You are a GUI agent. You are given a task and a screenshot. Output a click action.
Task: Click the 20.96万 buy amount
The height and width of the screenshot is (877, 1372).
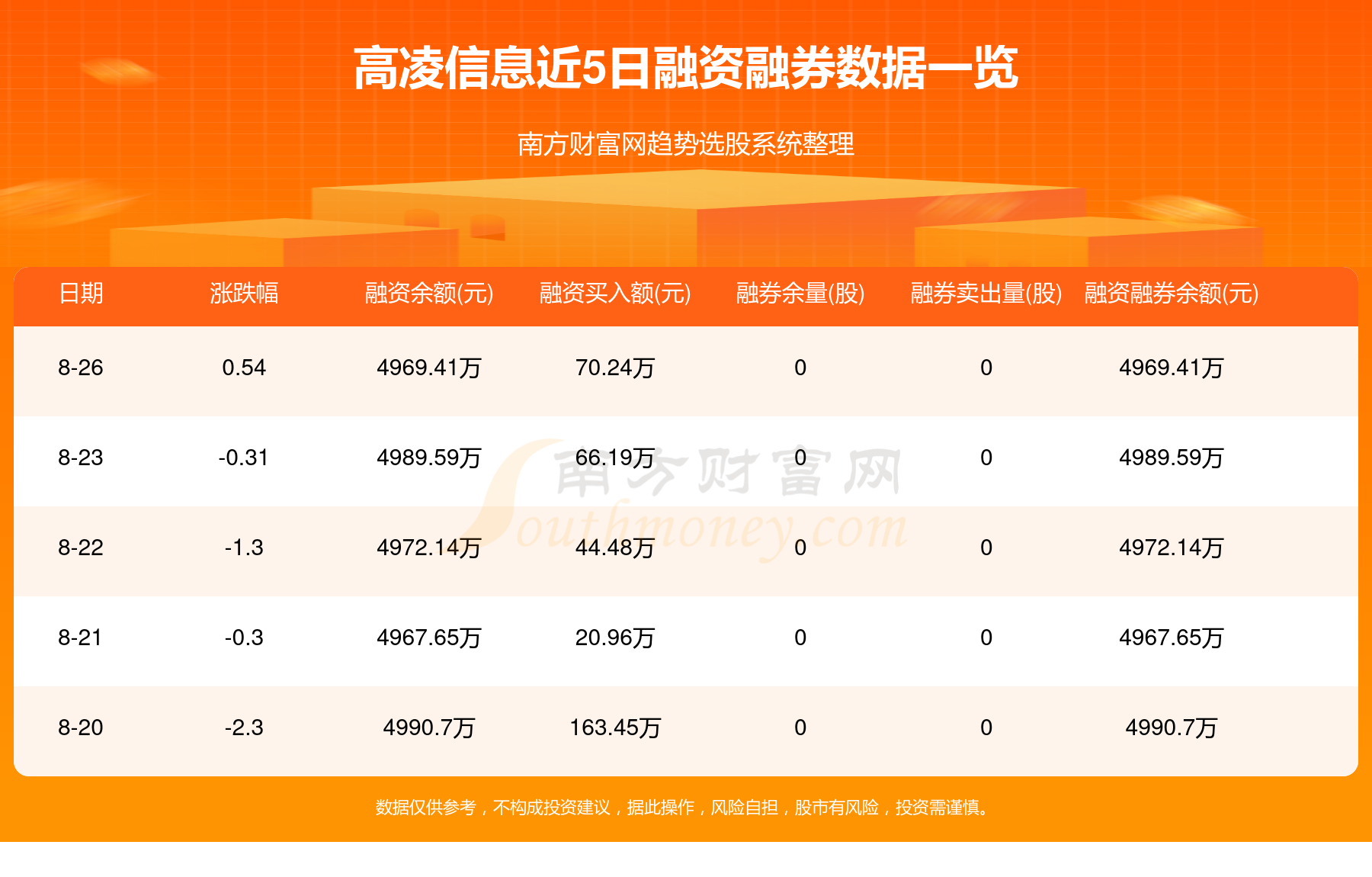(x=615, y=638)
